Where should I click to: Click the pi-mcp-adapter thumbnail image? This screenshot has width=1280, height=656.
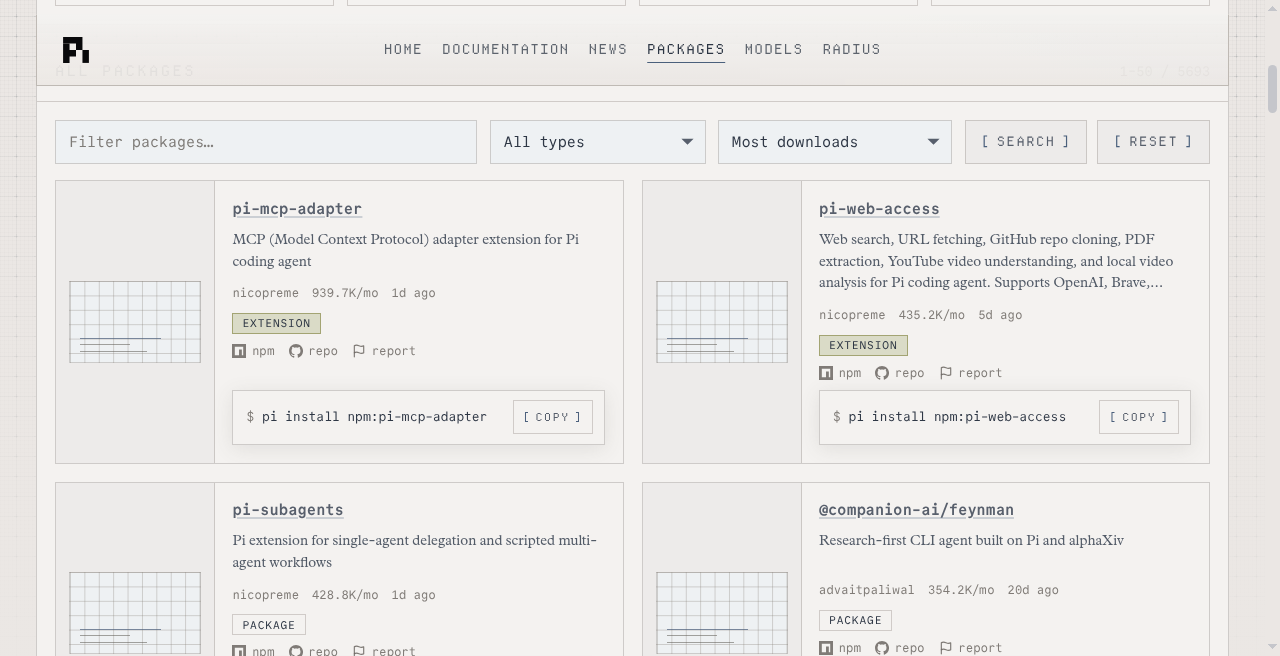coord(135,322)
